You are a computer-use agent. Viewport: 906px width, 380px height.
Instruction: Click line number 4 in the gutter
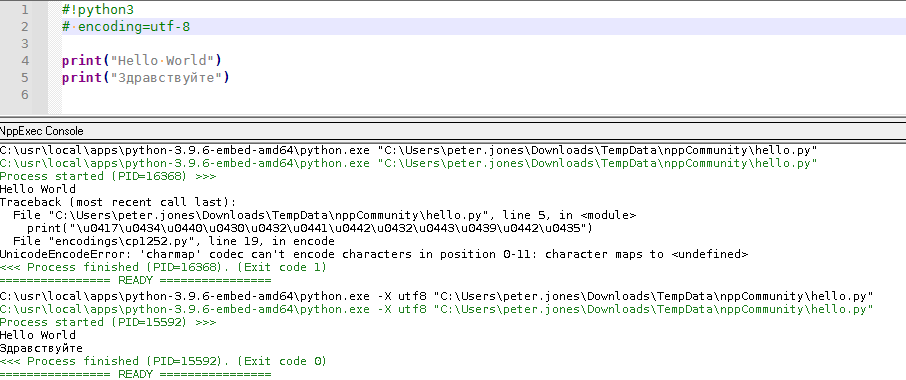coord(24,61)
